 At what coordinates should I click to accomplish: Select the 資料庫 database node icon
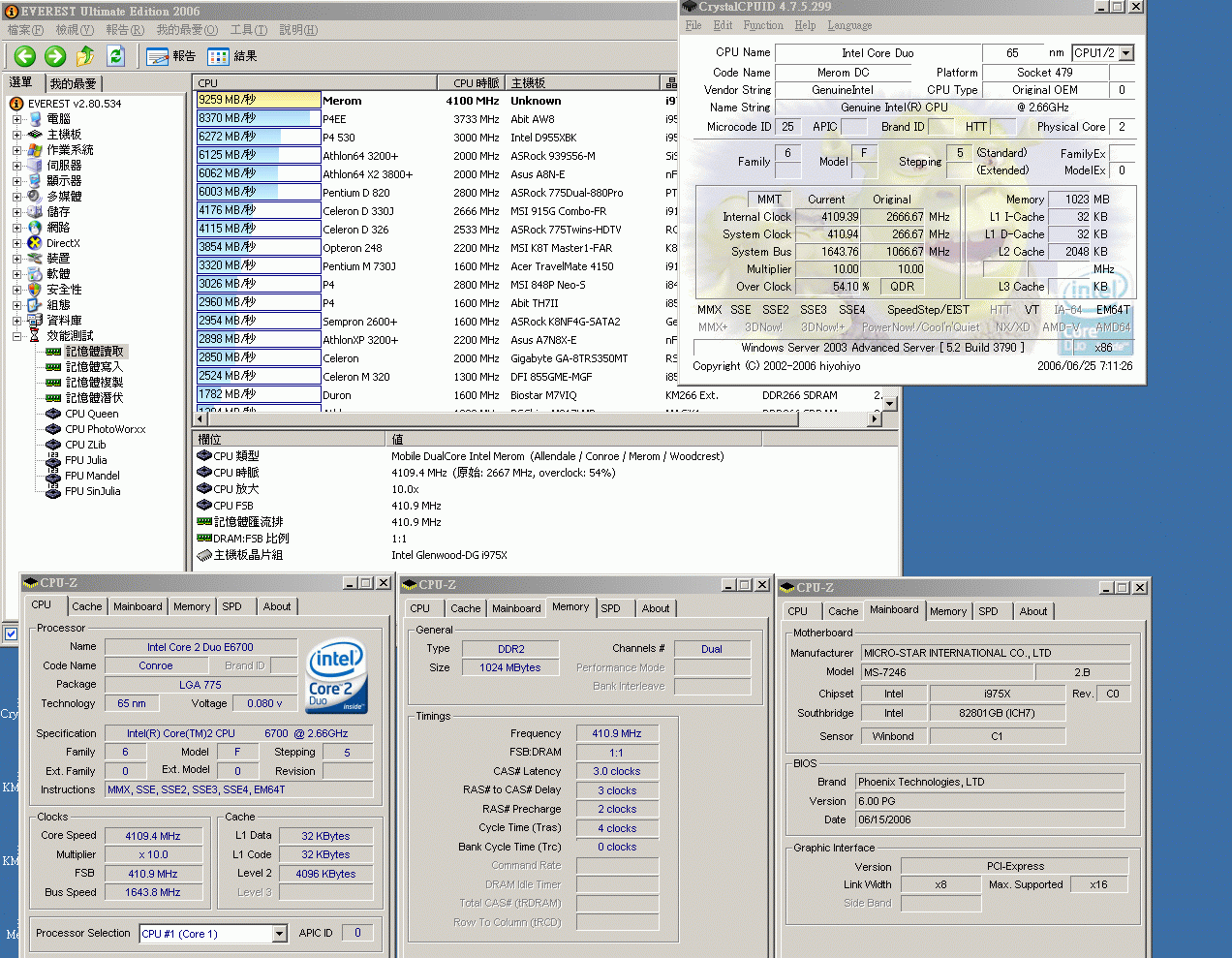(x=36, y=321)
